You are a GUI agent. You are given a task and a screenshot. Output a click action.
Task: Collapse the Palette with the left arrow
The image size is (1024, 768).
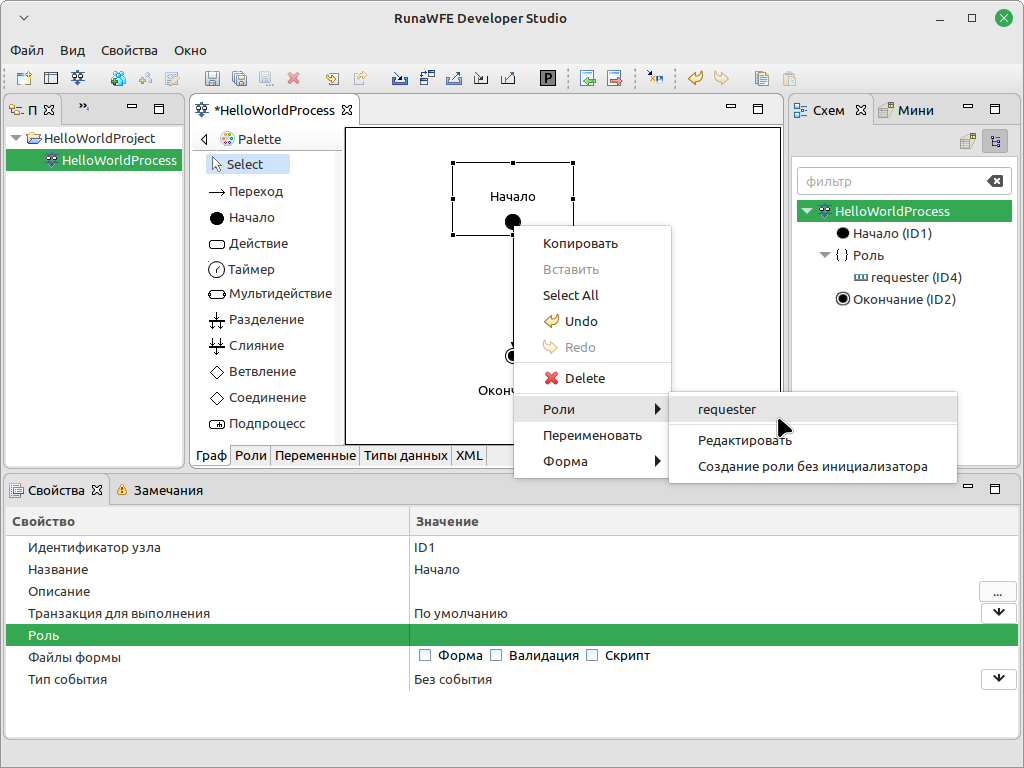coord(204,139)
